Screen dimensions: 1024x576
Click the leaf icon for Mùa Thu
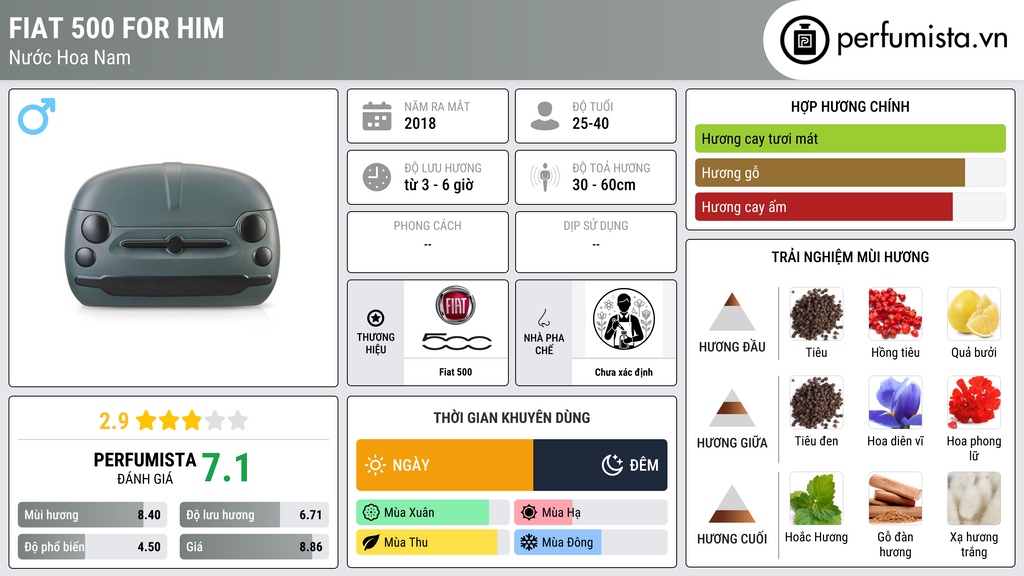(x=371, y=542)
